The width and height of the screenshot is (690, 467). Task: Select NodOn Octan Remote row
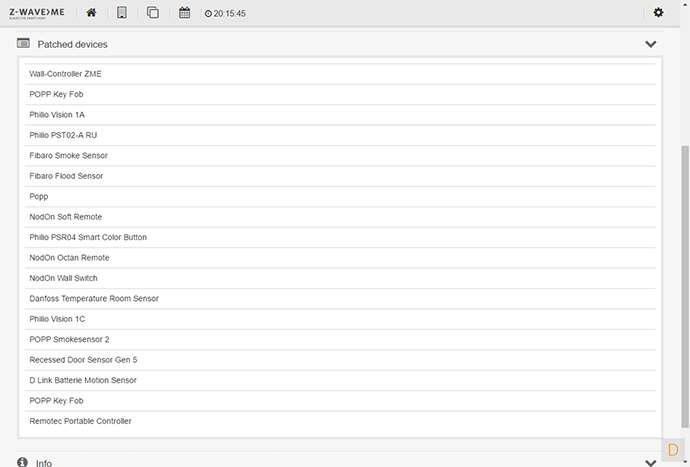click(x=340, y=258)
